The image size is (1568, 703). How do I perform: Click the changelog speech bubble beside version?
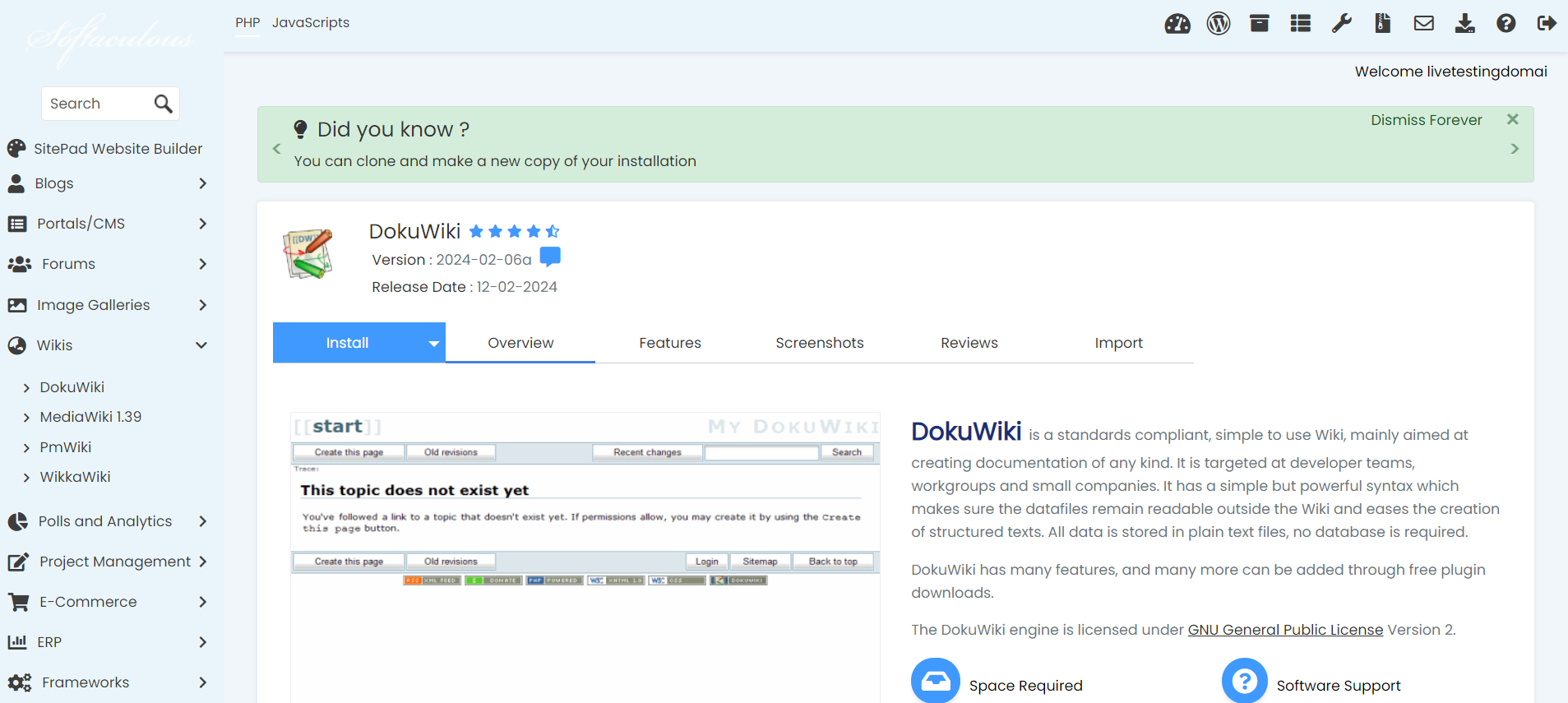click(x=550, y=257)
